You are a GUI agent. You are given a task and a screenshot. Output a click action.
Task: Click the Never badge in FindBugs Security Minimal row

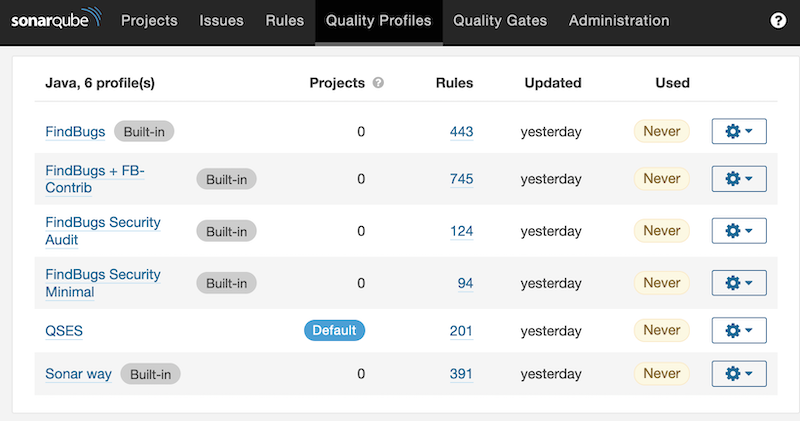[662, 283]
